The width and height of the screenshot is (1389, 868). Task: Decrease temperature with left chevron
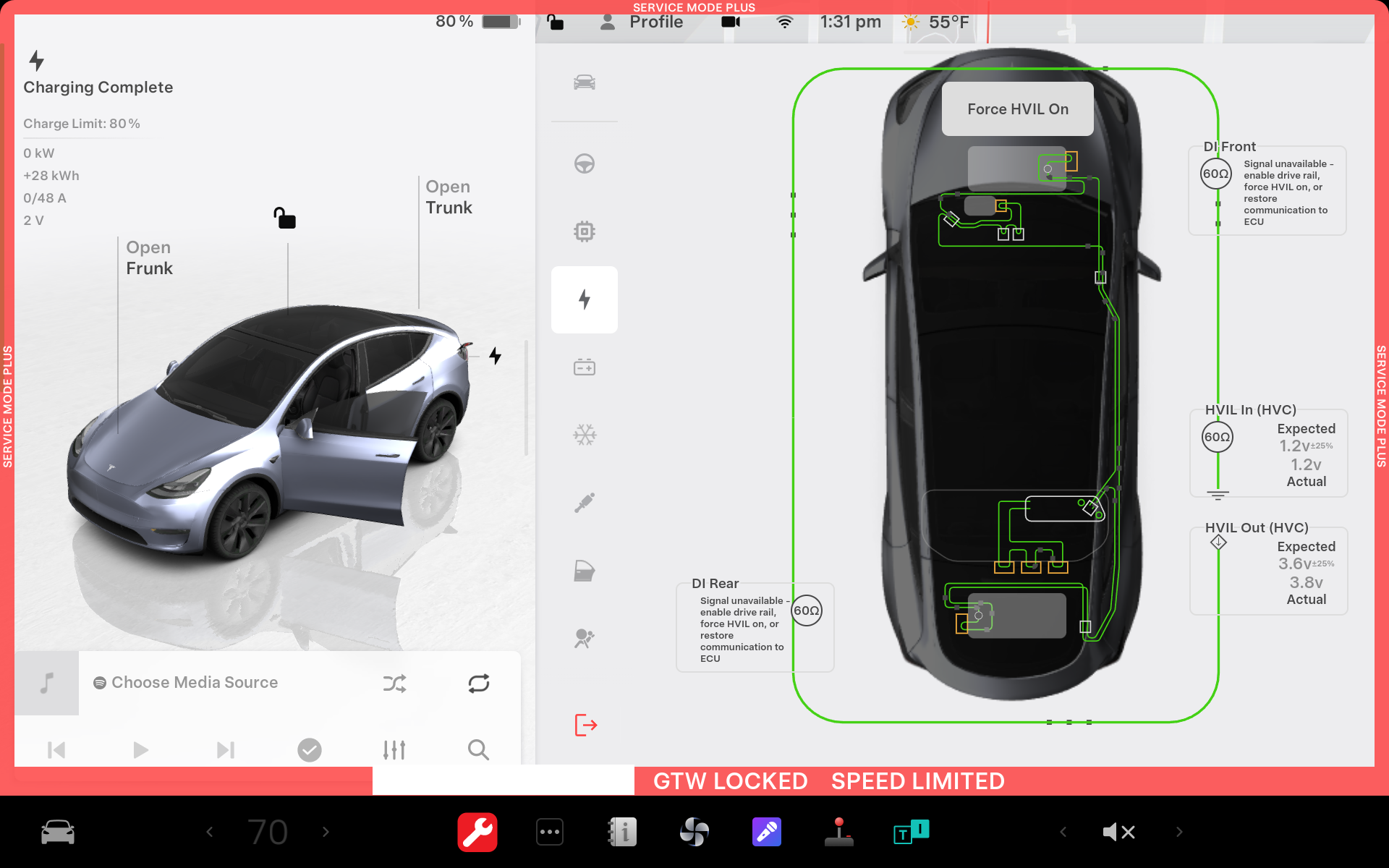pyautogui.click(x=210, y=832)
